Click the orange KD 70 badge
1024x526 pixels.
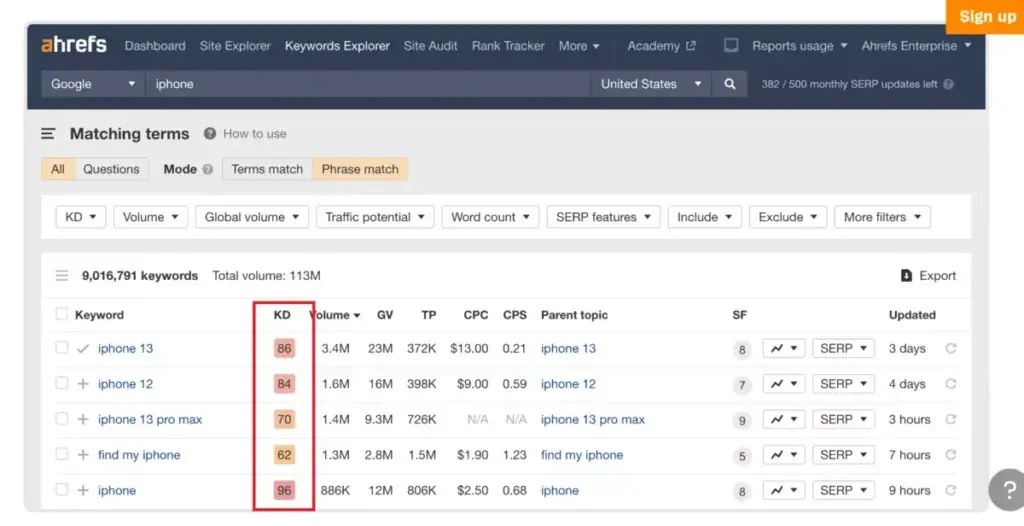284,419
